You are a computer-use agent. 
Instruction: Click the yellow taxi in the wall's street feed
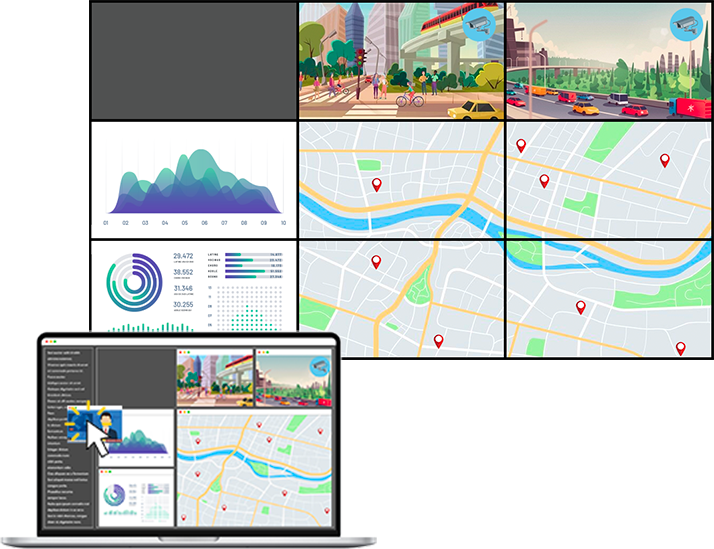(x=480, y=109)
